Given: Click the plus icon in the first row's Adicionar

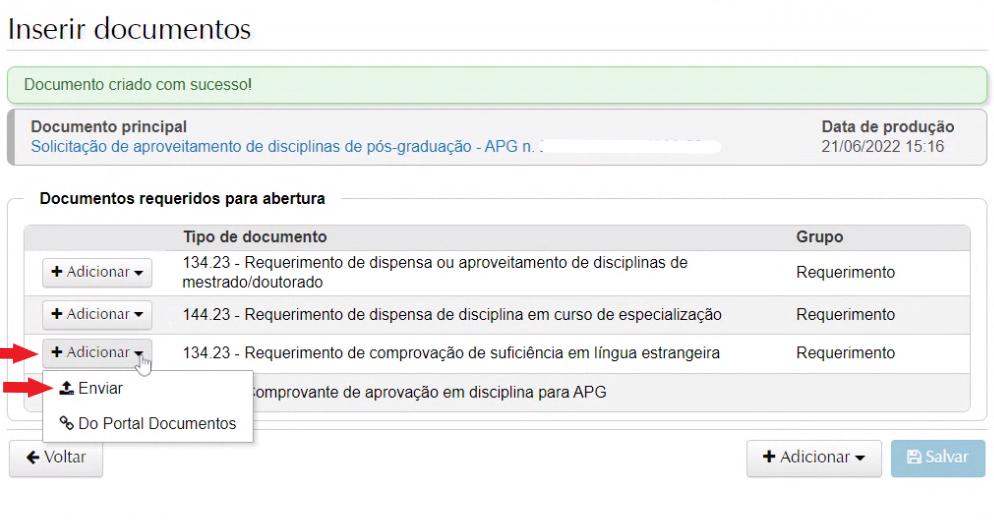Looking at the screenshot, I should click(57, 272).
